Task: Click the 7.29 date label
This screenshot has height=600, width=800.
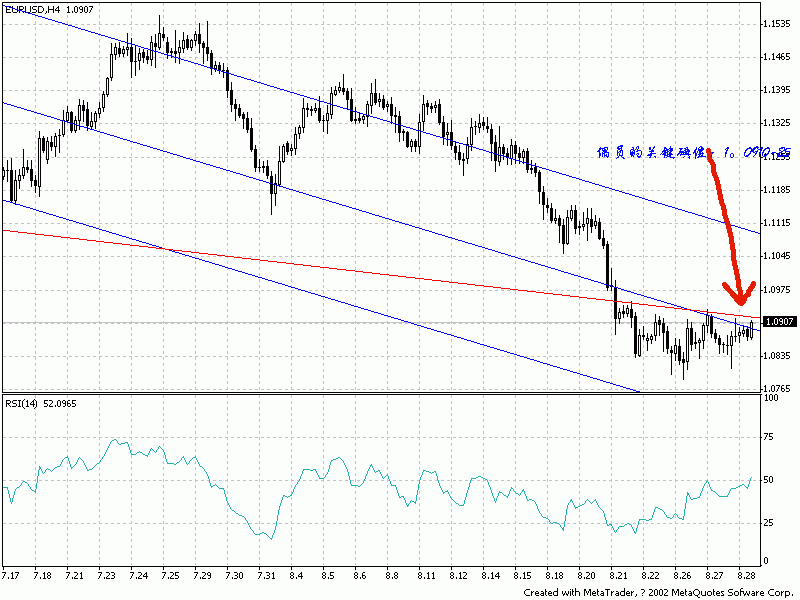Action: tap(203, 576)
